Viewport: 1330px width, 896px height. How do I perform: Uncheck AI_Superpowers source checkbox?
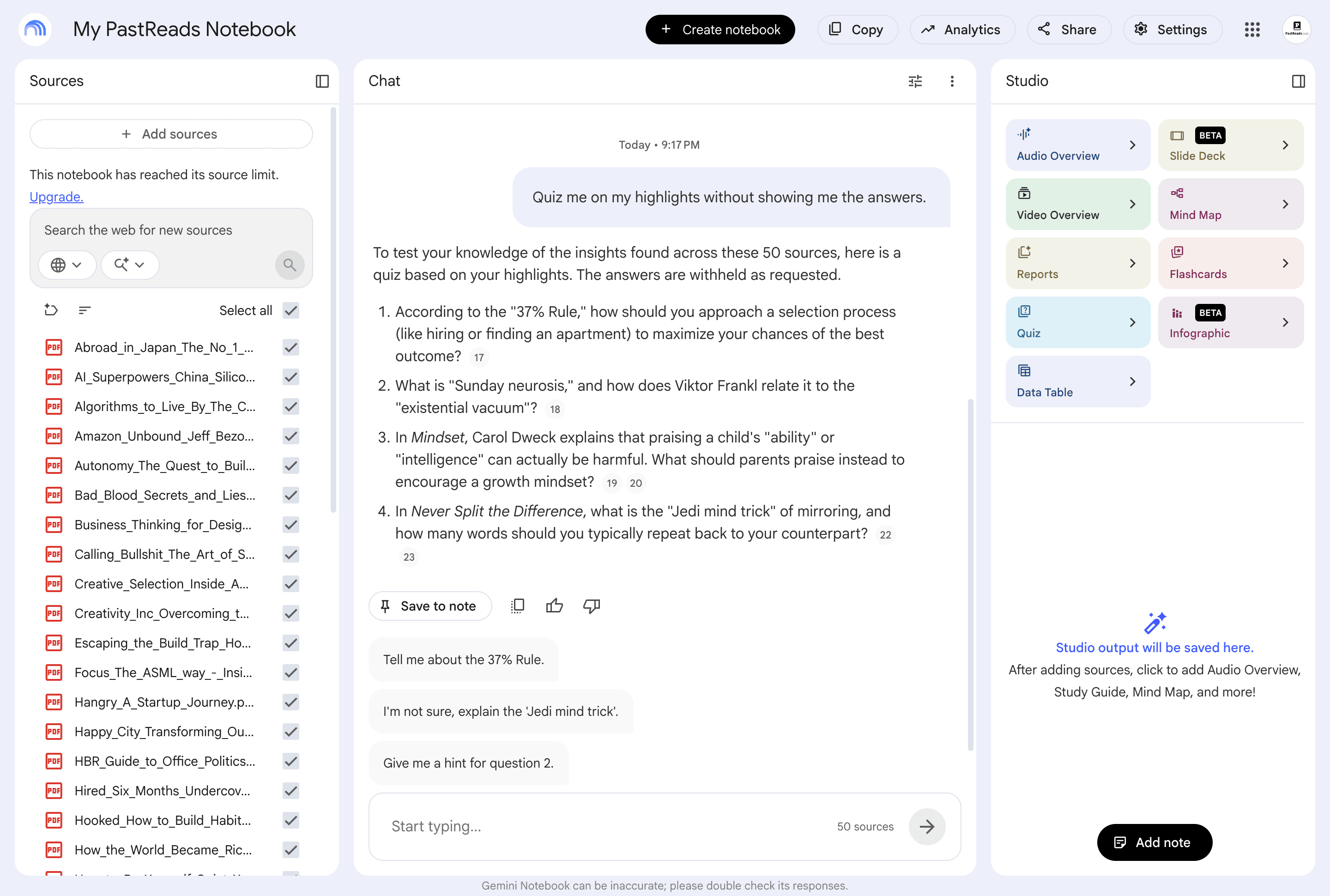[x=291, y=376]
